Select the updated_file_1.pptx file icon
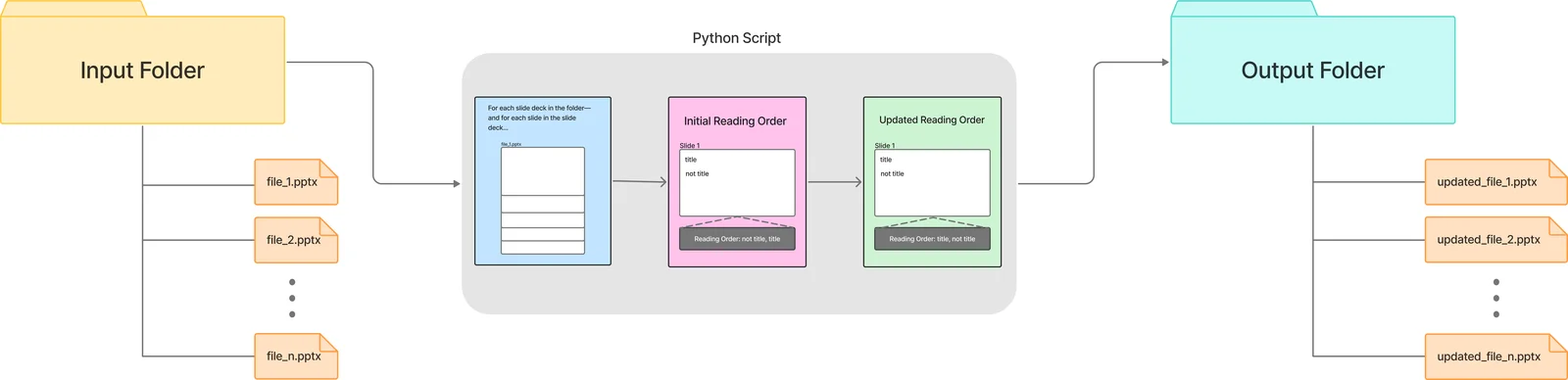The height and width of the screenshot is (380, 1568). (1495, 182)
